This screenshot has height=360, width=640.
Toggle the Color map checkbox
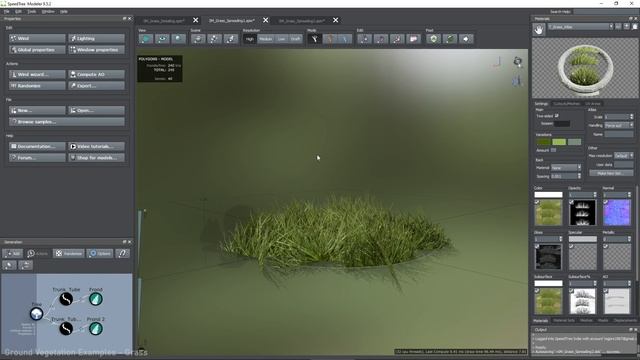pos(537,202)
